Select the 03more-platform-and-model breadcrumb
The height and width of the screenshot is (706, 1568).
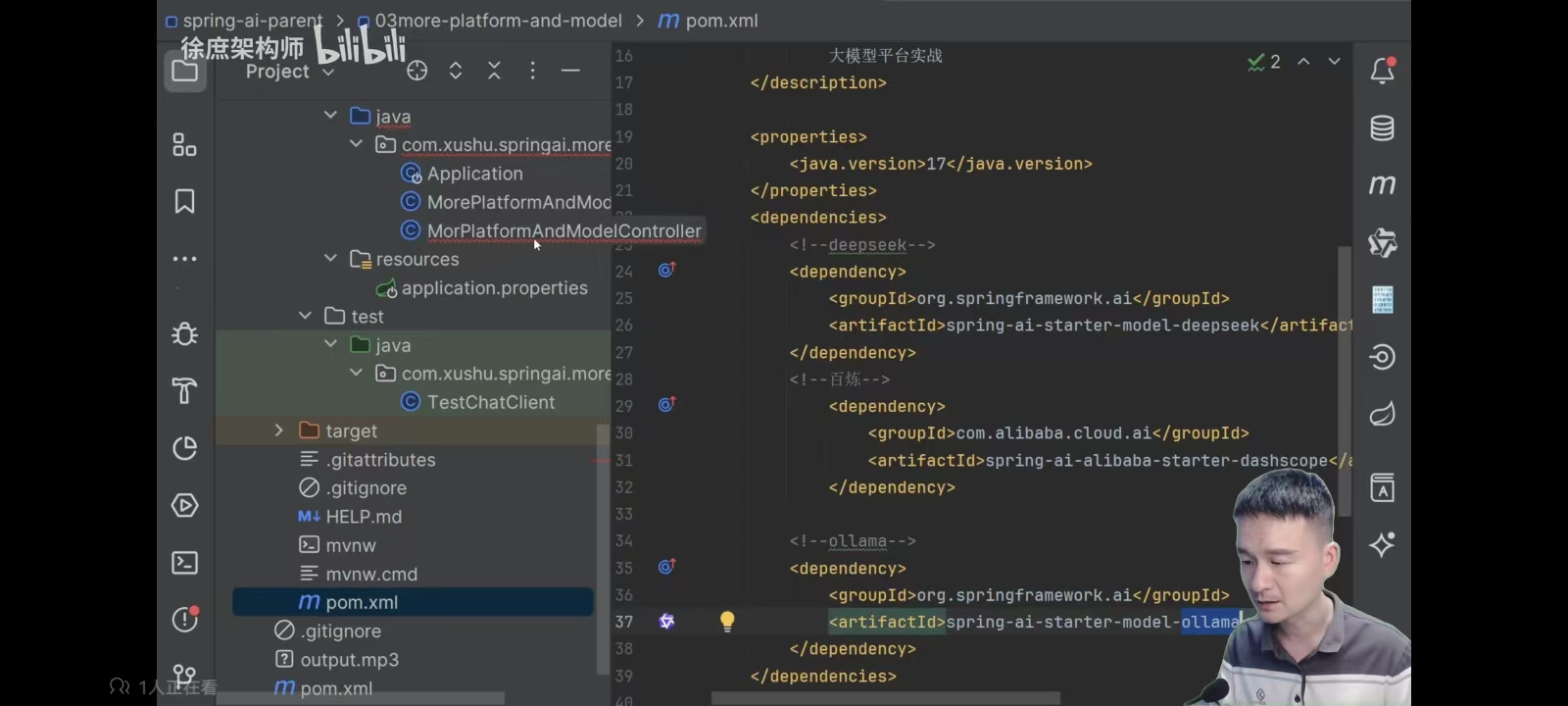pyautogui.click(x=498, y=21)
